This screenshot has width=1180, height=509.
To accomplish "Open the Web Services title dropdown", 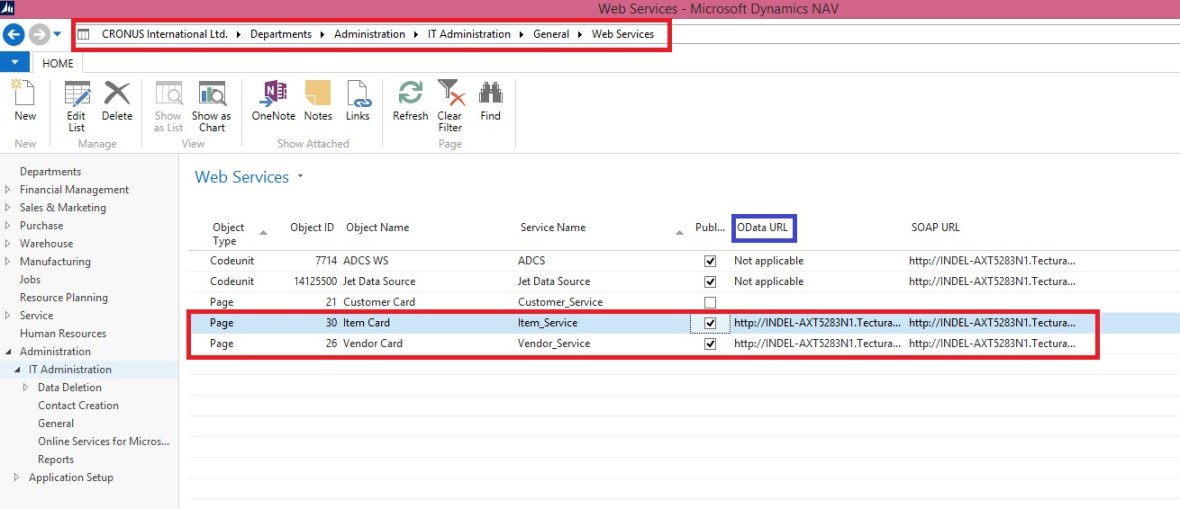I will 300,176.
